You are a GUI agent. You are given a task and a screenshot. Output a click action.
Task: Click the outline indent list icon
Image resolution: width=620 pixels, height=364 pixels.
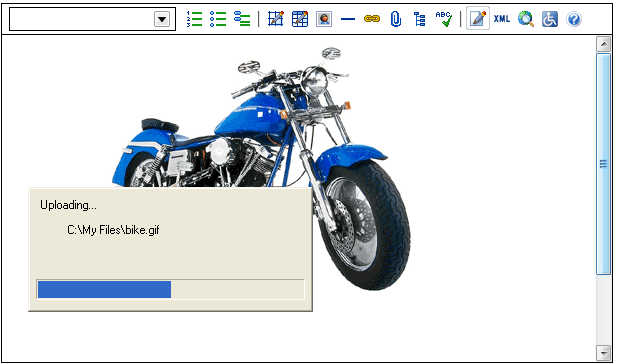[242, 19]
